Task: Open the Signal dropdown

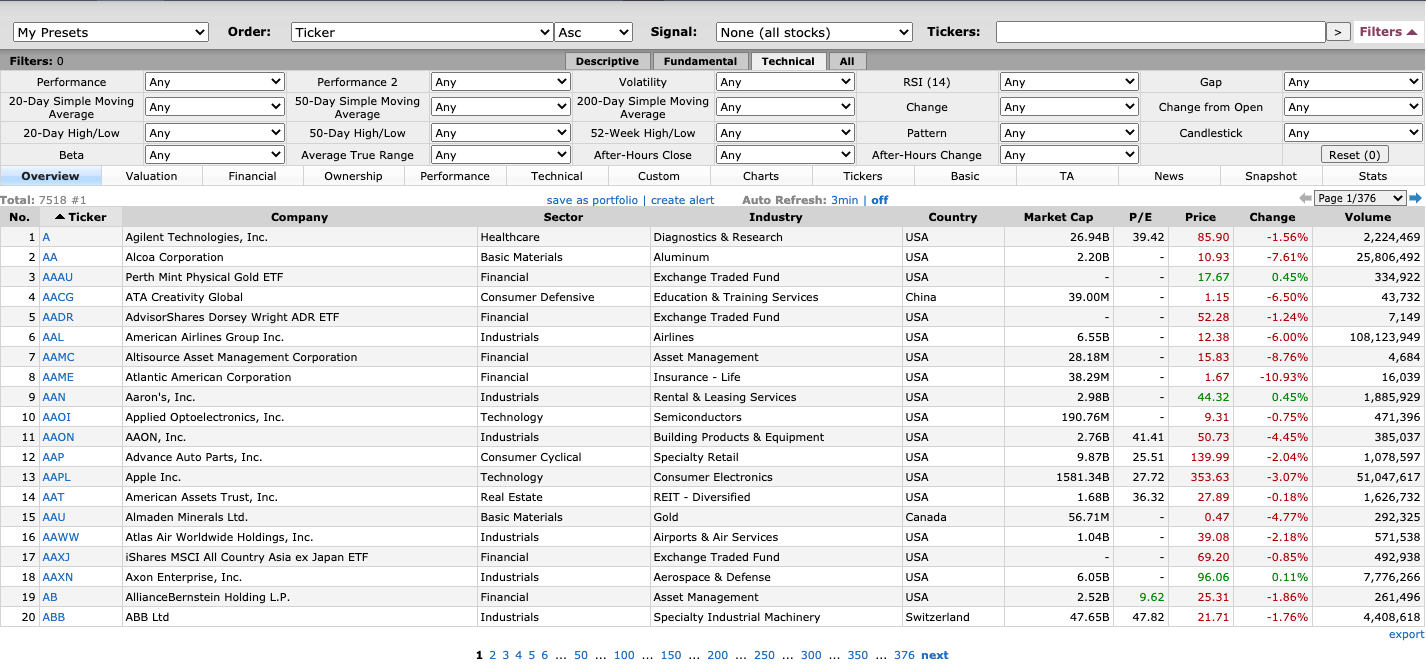Action: pyautogui.click(x=814, y=32)
